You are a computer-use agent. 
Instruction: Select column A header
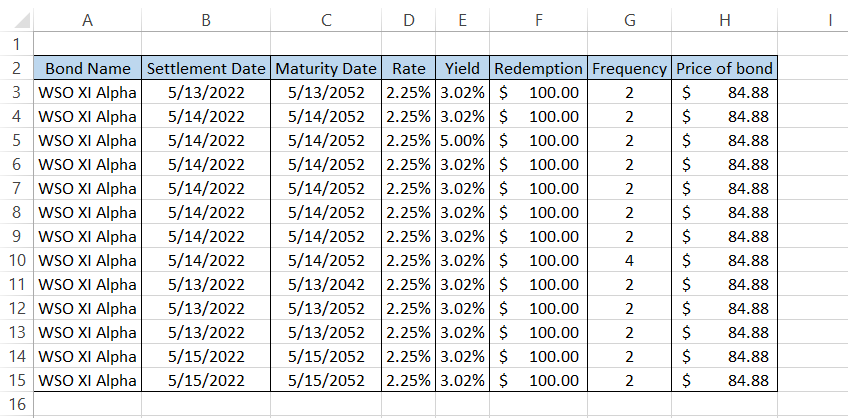pos(88,20)
